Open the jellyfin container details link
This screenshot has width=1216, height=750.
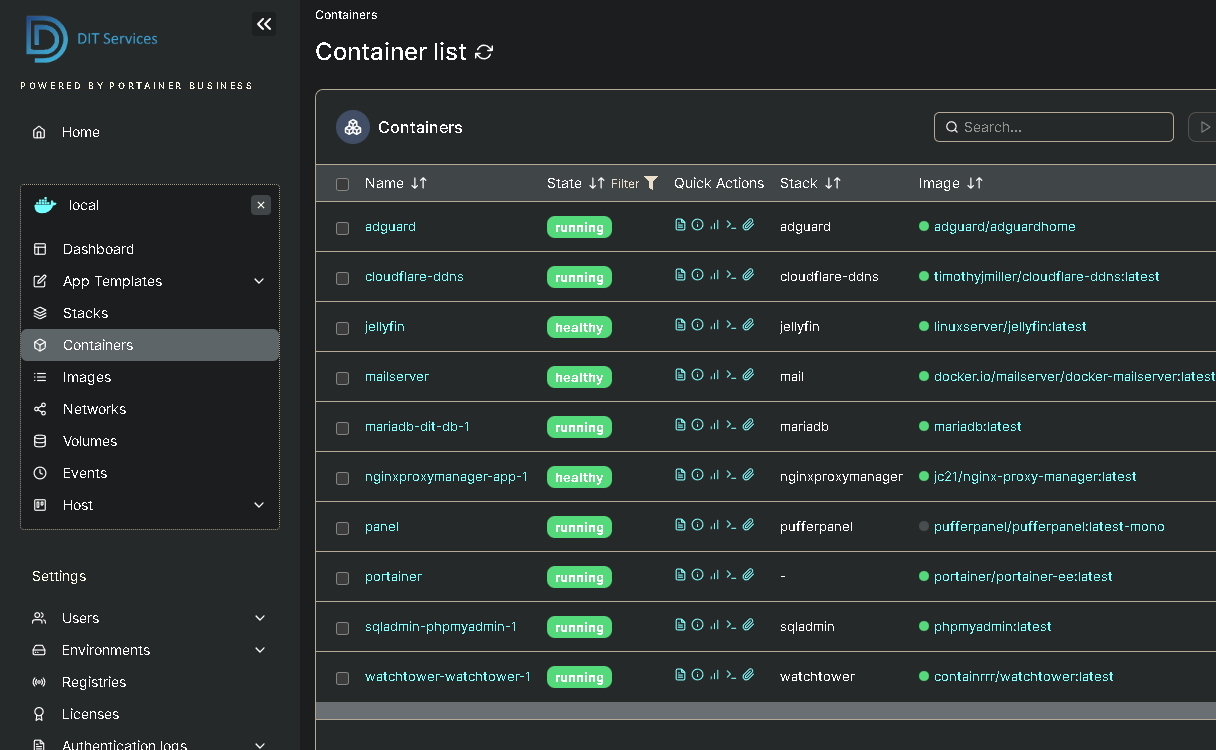coord(385,326)
